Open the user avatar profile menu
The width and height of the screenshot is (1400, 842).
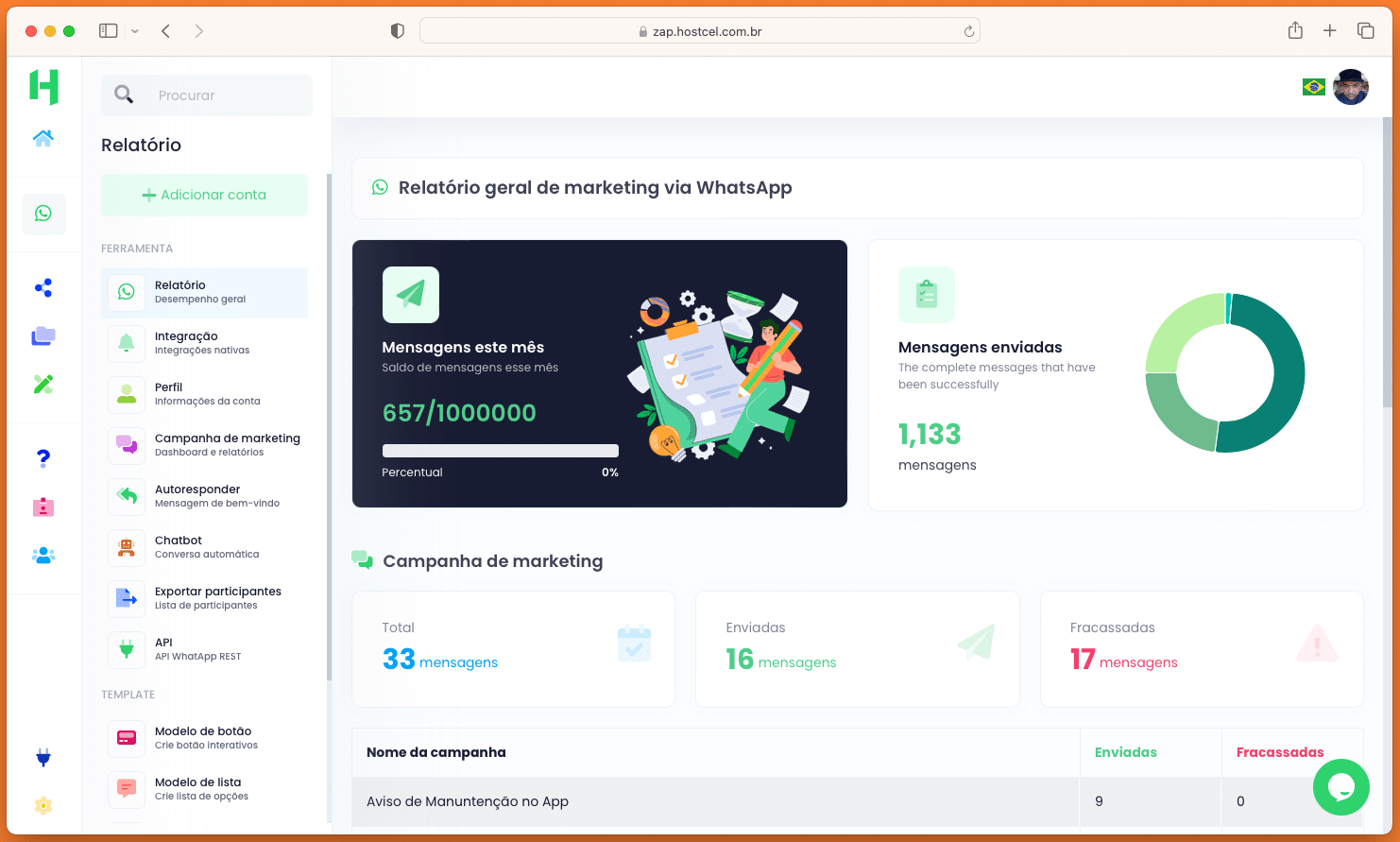(1351, 87)
